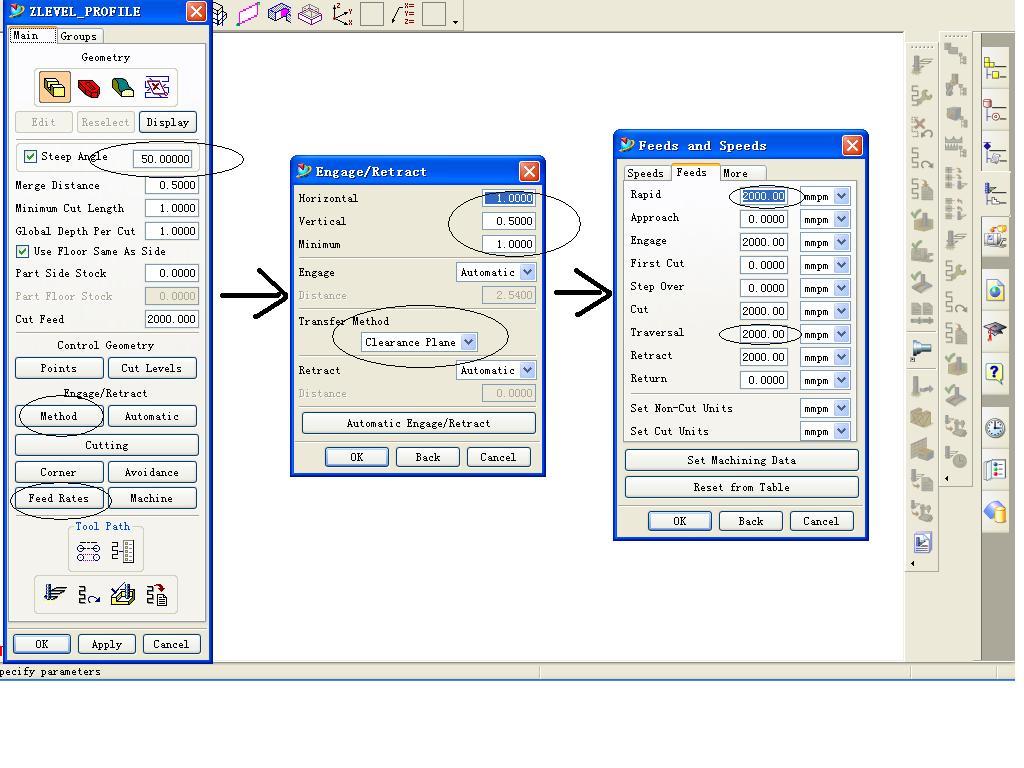Select the Part geometry icon
1024x768 pixels.
(x=54, y=88)
